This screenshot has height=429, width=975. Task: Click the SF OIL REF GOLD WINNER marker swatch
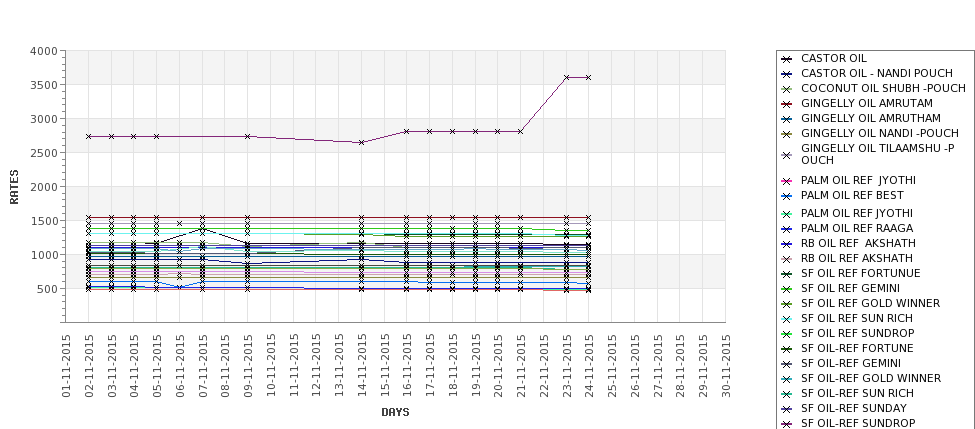[787, 305]
